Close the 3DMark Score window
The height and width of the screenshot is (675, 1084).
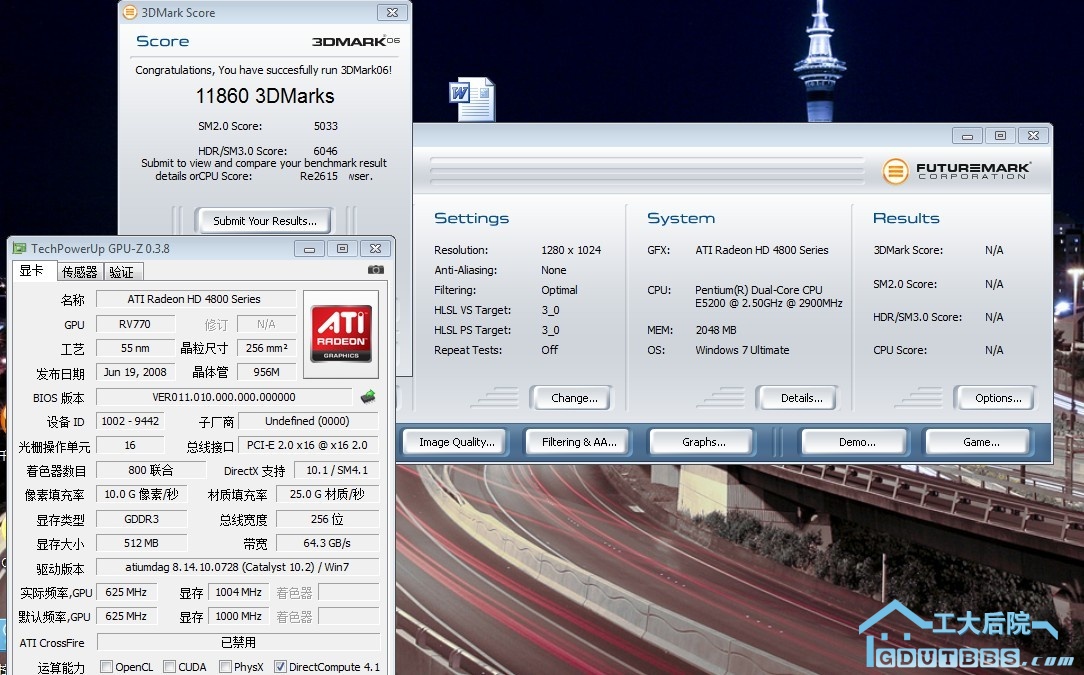[392, 12]
